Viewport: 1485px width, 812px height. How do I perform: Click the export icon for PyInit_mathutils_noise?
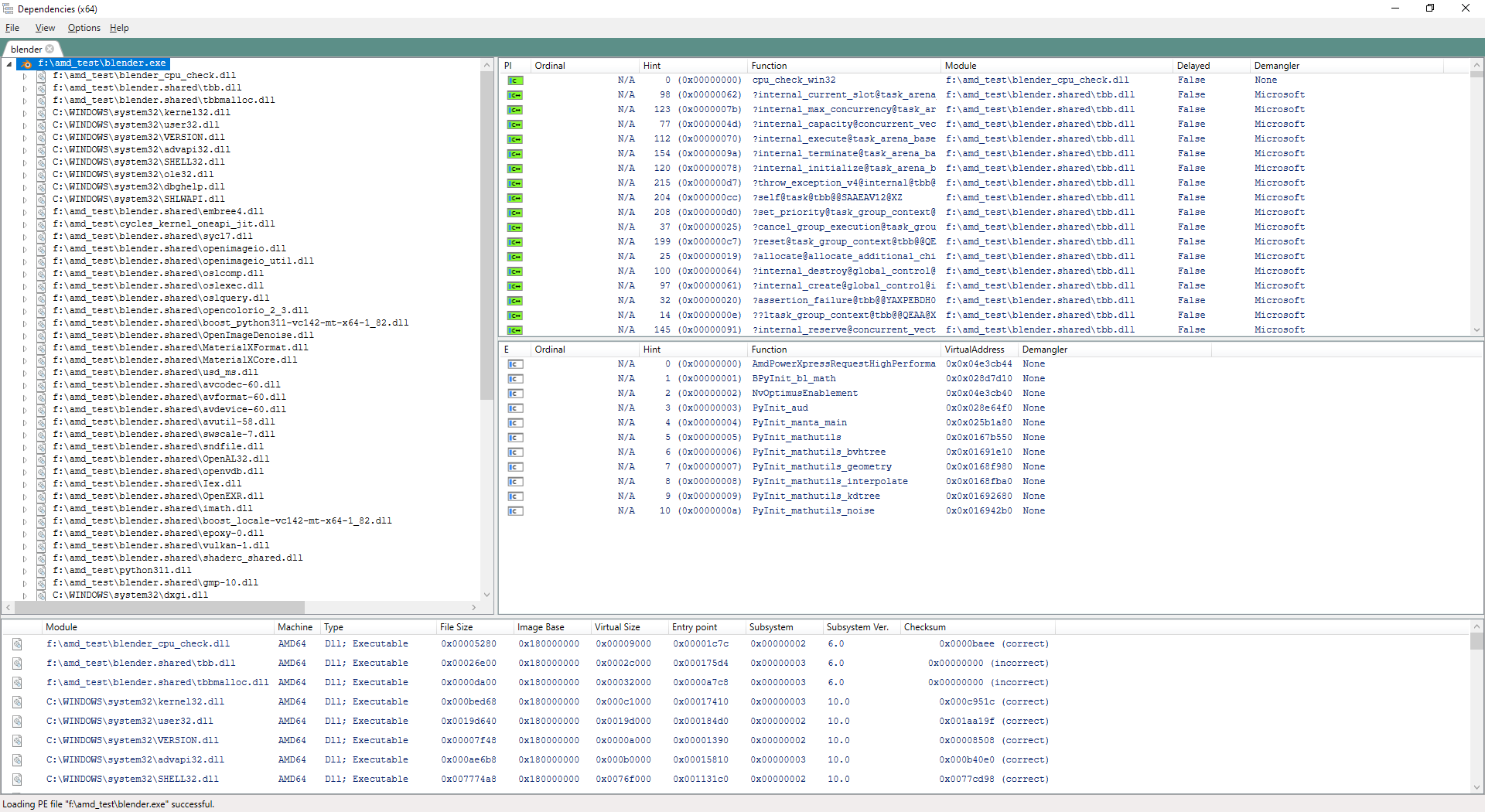coord(515,511)
